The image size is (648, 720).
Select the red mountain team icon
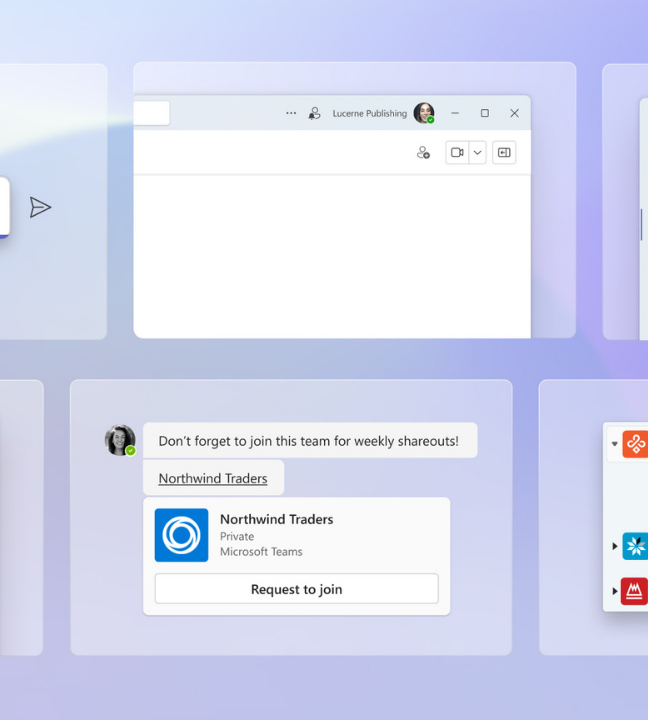coord(635,591)
